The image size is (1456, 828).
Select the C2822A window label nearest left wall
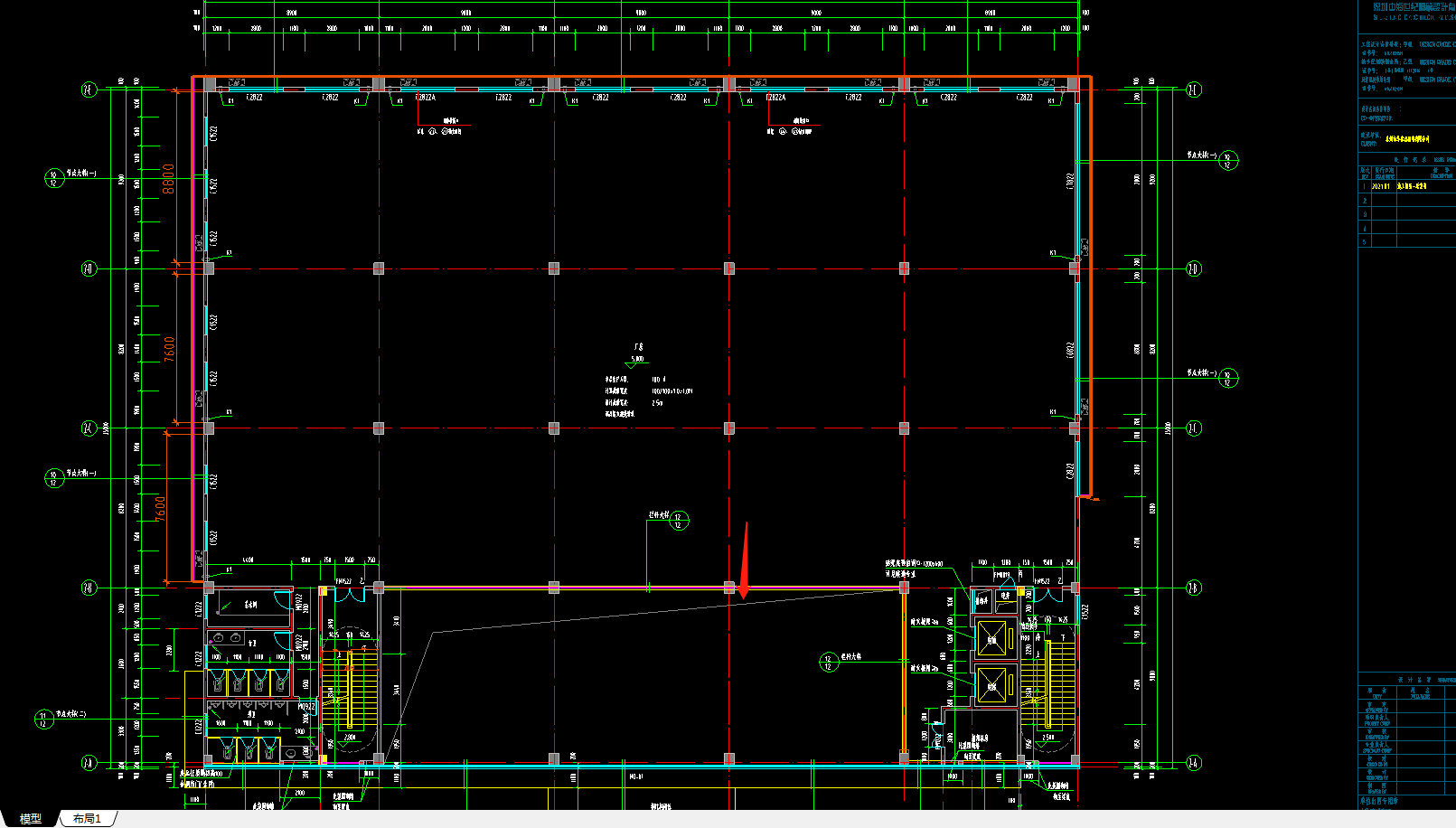pos(426,98)
